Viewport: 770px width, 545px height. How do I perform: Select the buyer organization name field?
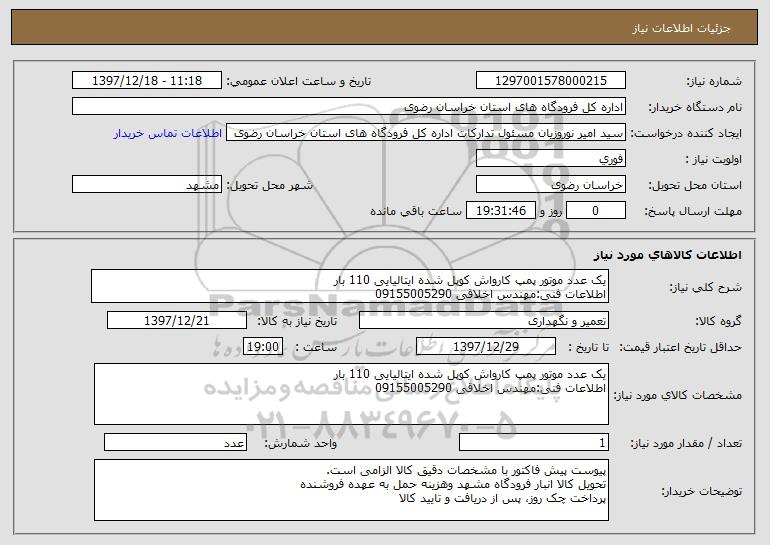coord(349,107)
